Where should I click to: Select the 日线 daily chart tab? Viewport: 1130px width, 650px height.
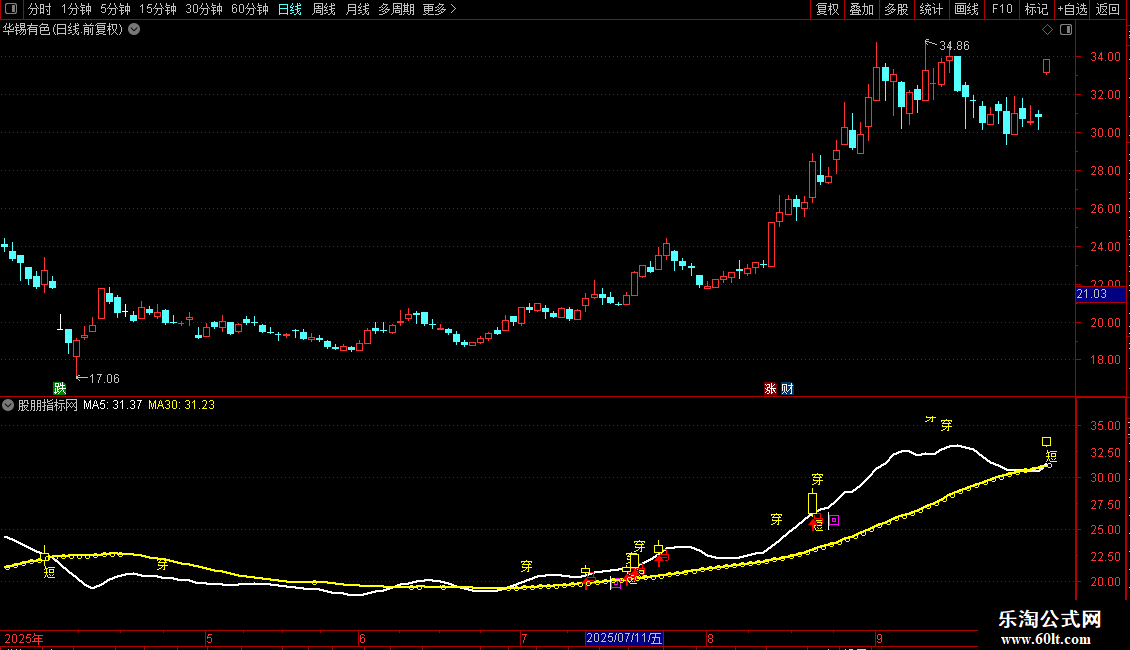pyautogui.click(x=290, y=9)
